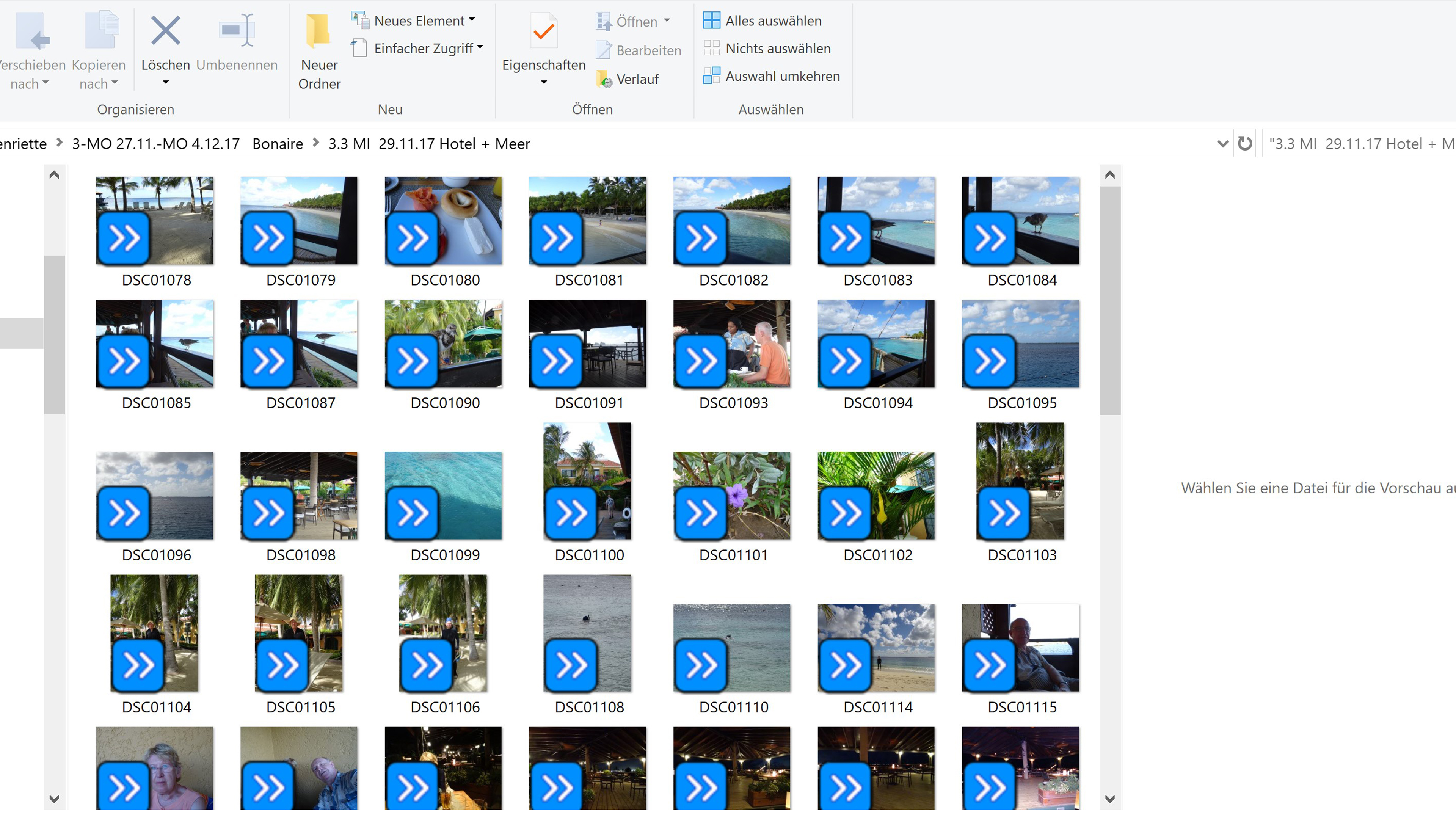Click Bonaire folder in breadcrumb path
Screen dimensions: 1456x819
(278, 144)
